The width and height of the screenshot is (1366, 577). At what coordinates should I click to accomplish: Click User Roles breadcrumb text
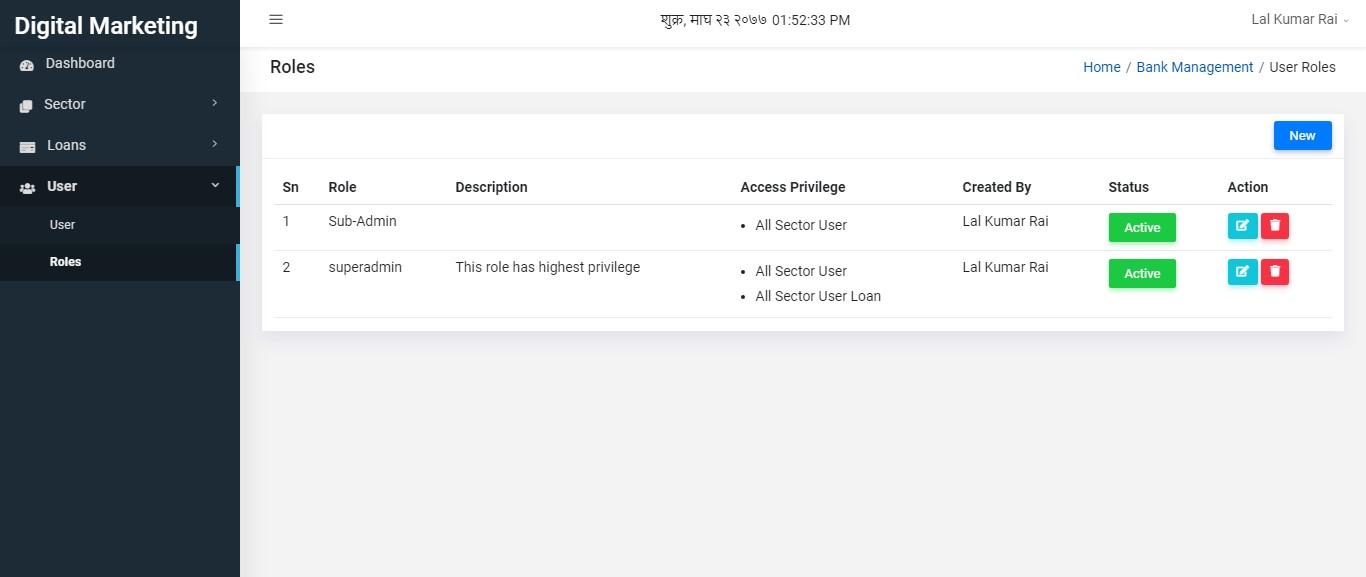1302,67
